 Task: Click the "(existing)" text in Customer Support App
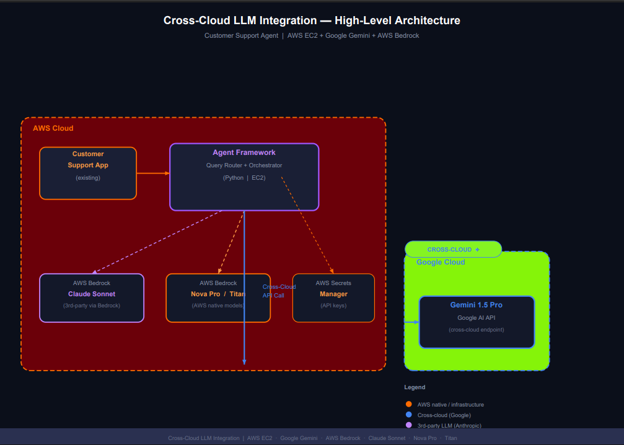pyautogui.click(x=88, y=178)
